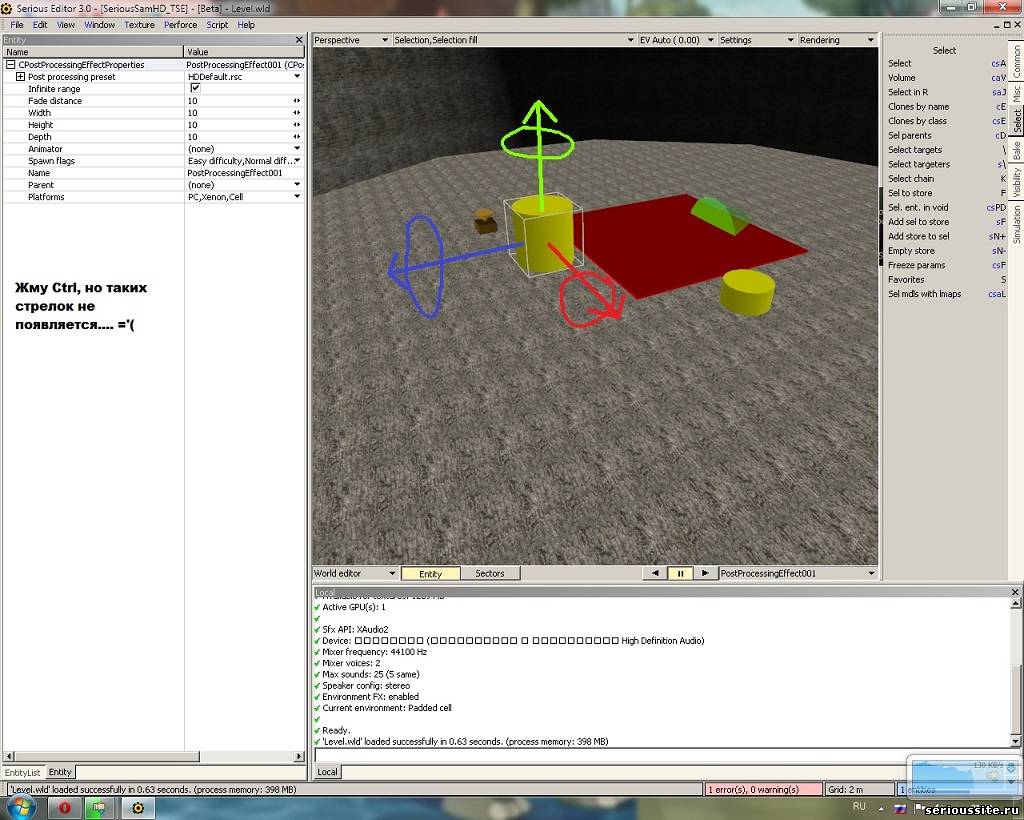
Task: Open the Platforms dropdown
Action: coord(296,197)
